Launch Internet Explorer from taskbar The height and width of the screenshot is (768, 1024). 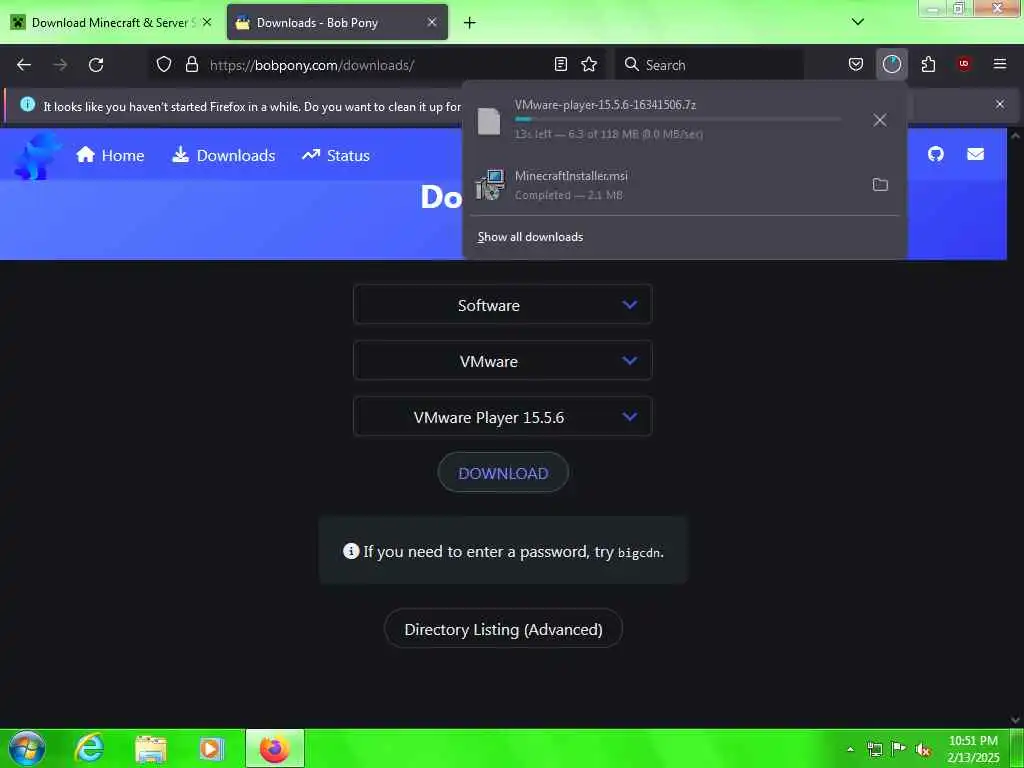coord(89,748)
